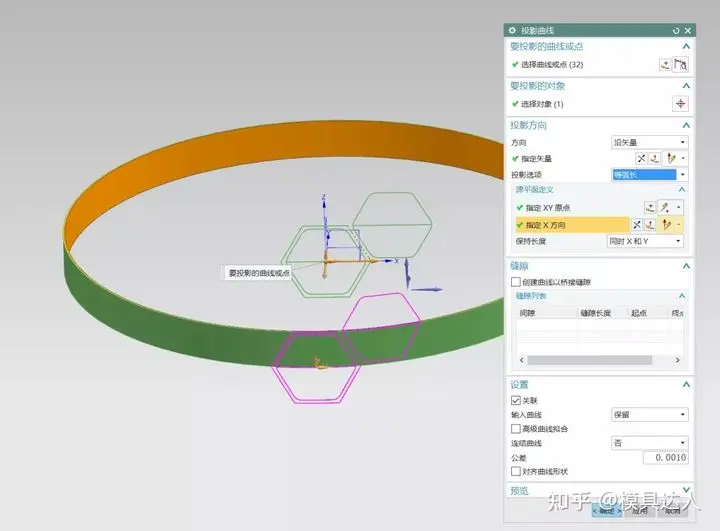Click the 应用 button
The image size is (720, 531).
click(x=640, y=510)
